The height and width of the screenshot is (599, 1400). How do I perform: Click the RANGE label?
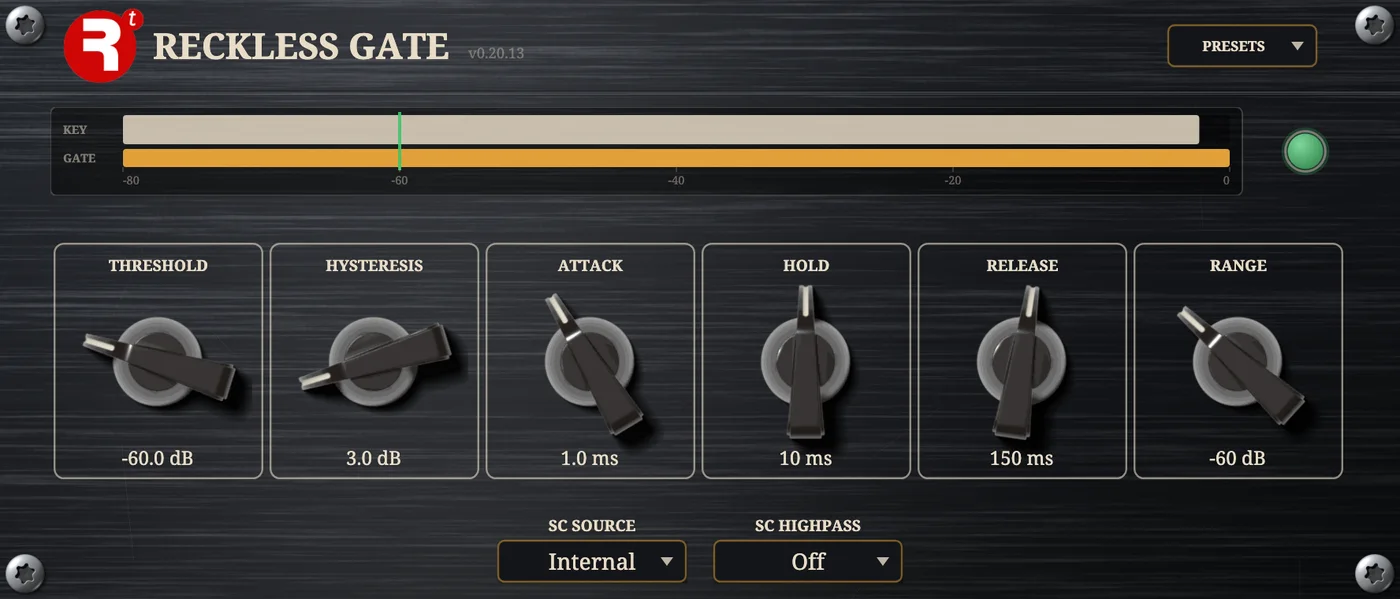click(x=1238, y=266)
